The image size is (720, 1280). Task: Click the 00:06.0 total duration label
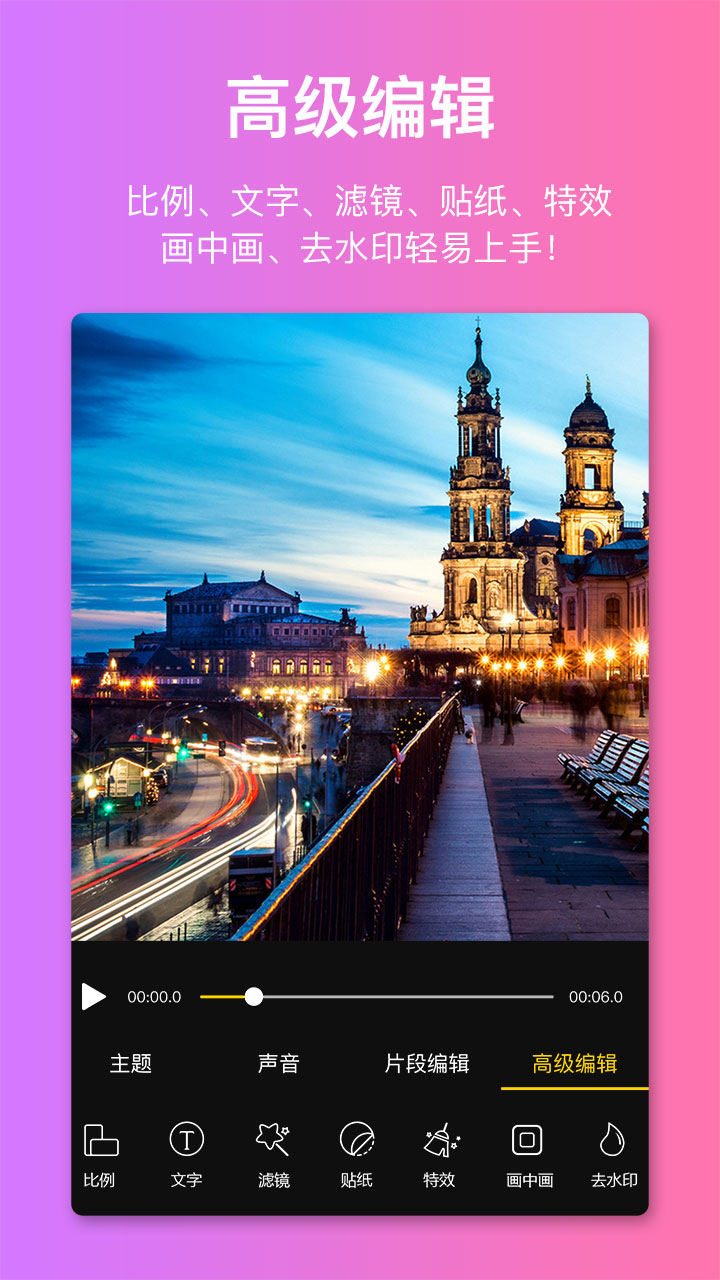595,997
